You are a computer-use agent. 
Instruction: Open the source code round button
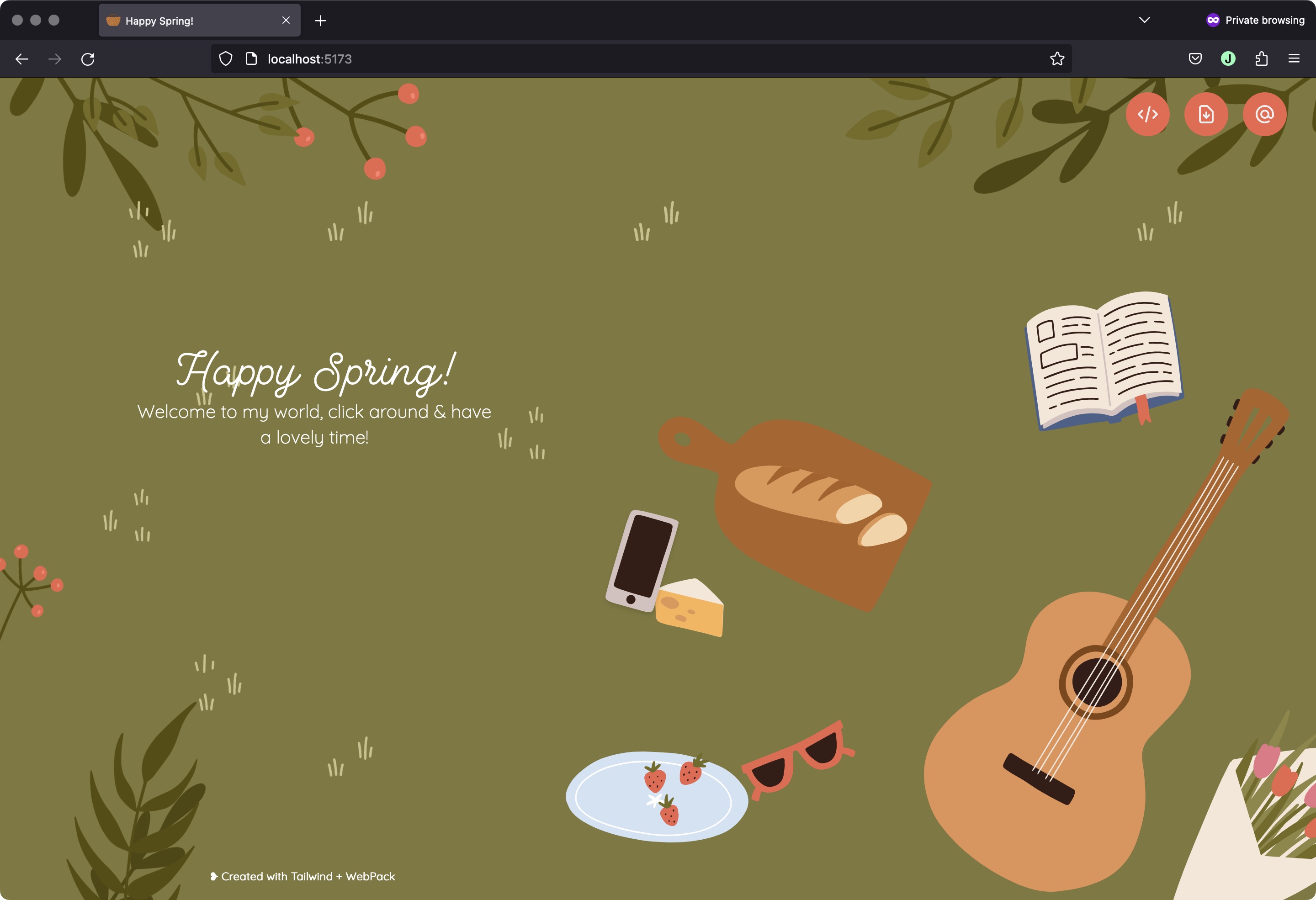click(1147, 114)
